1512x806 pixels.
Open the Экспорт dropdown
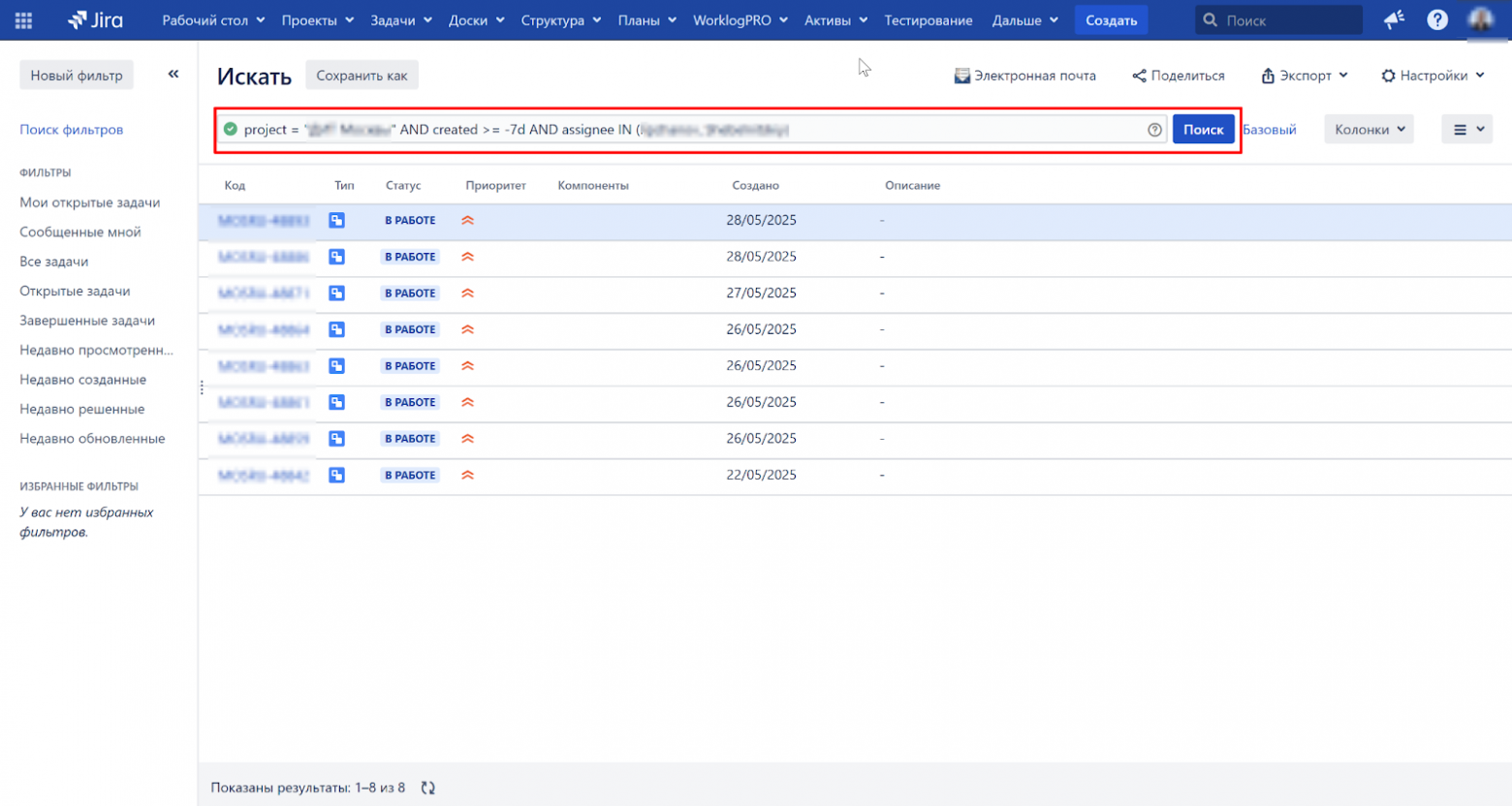[x=1304, y=75]
